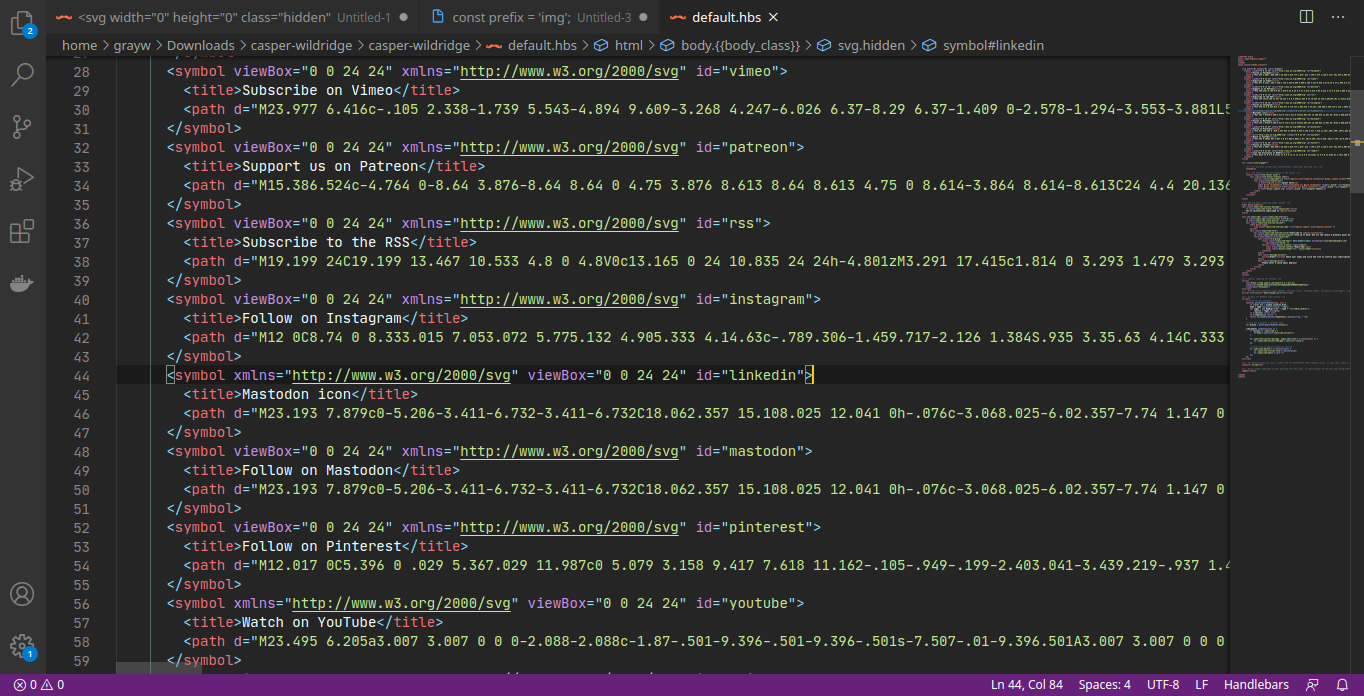Follow the w3.org link on the patreon line
This screenshot has height=696, width=1364.
pyautogui.click(x=572, y=148)
